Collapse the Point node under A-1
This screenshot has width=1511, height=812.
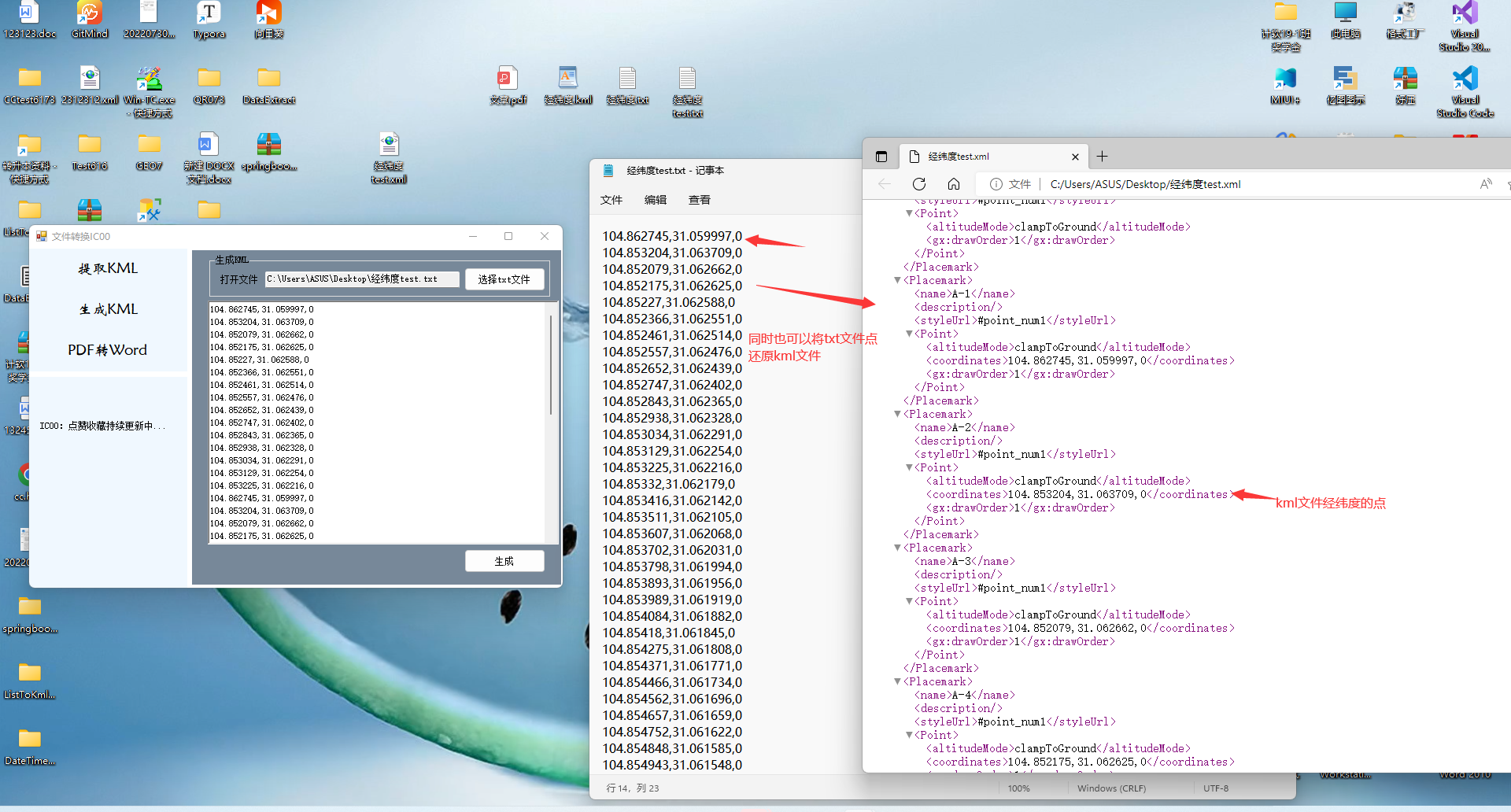click(x=909, y=334)
